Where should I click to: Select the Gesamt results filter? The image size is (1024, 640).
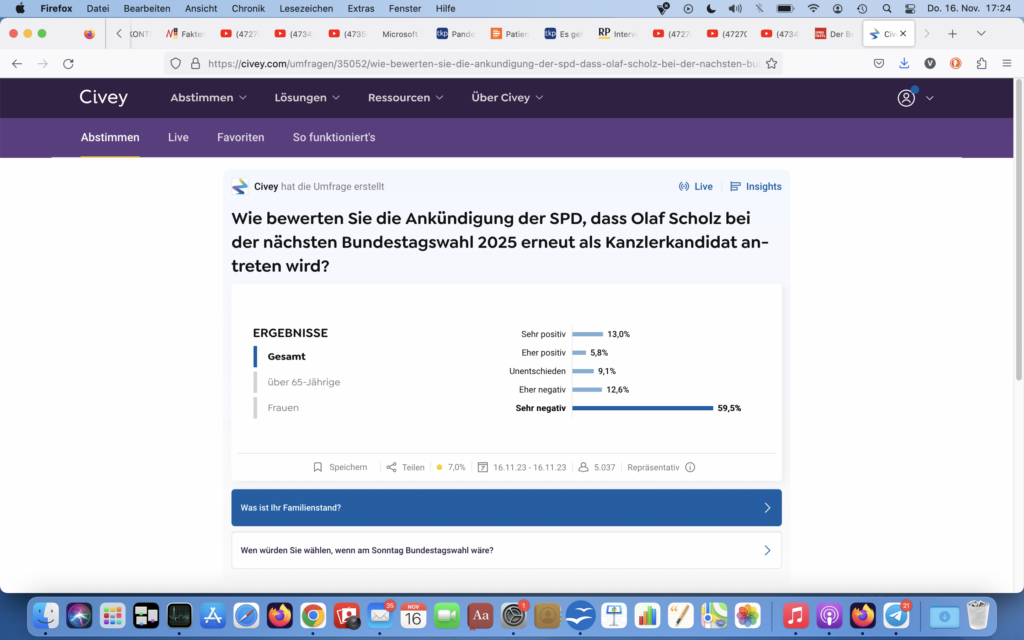click(x=286, y=356)
